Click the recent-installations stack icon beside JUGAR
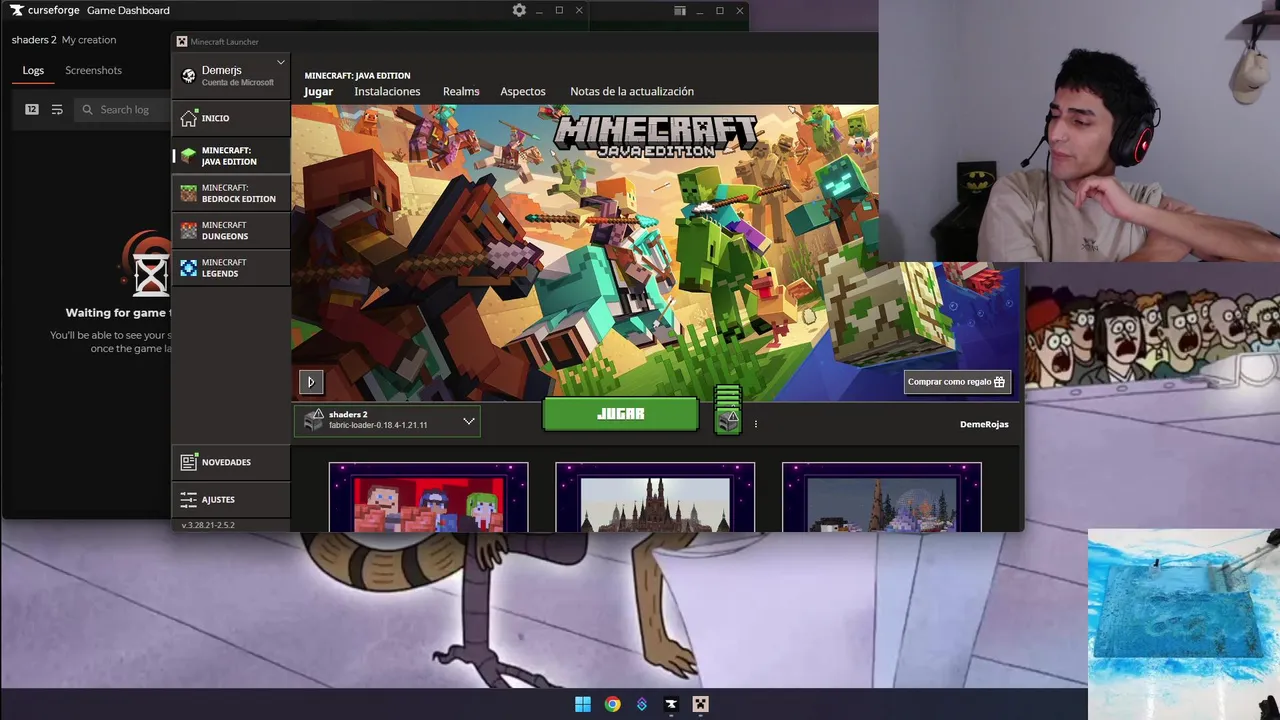 point(728,410)
